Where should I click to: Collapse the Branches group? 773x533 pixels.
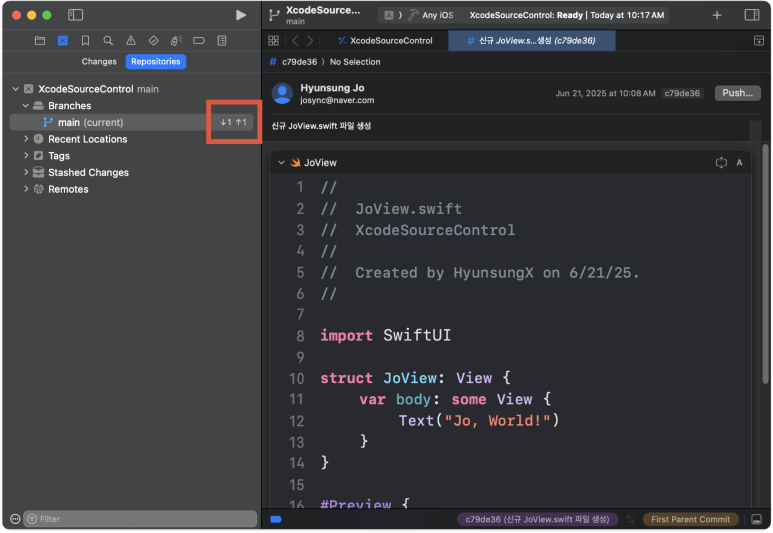tap(26, 106)
